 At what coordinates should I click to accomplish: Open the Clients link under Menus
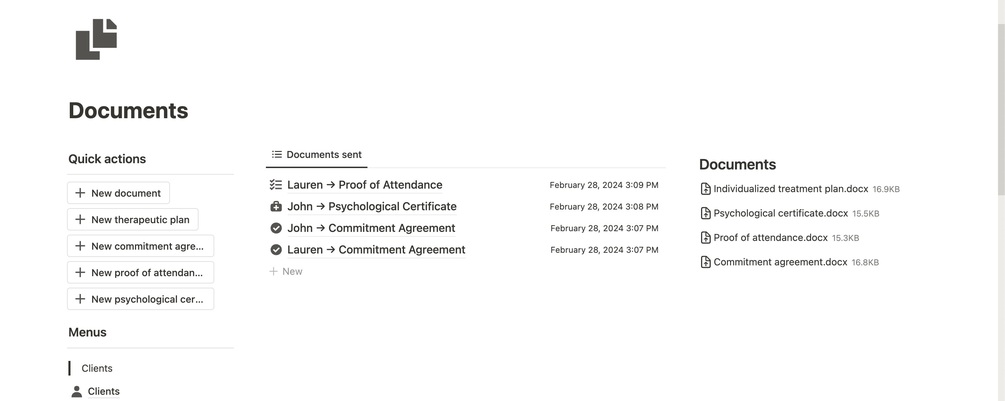coord(104,391)
